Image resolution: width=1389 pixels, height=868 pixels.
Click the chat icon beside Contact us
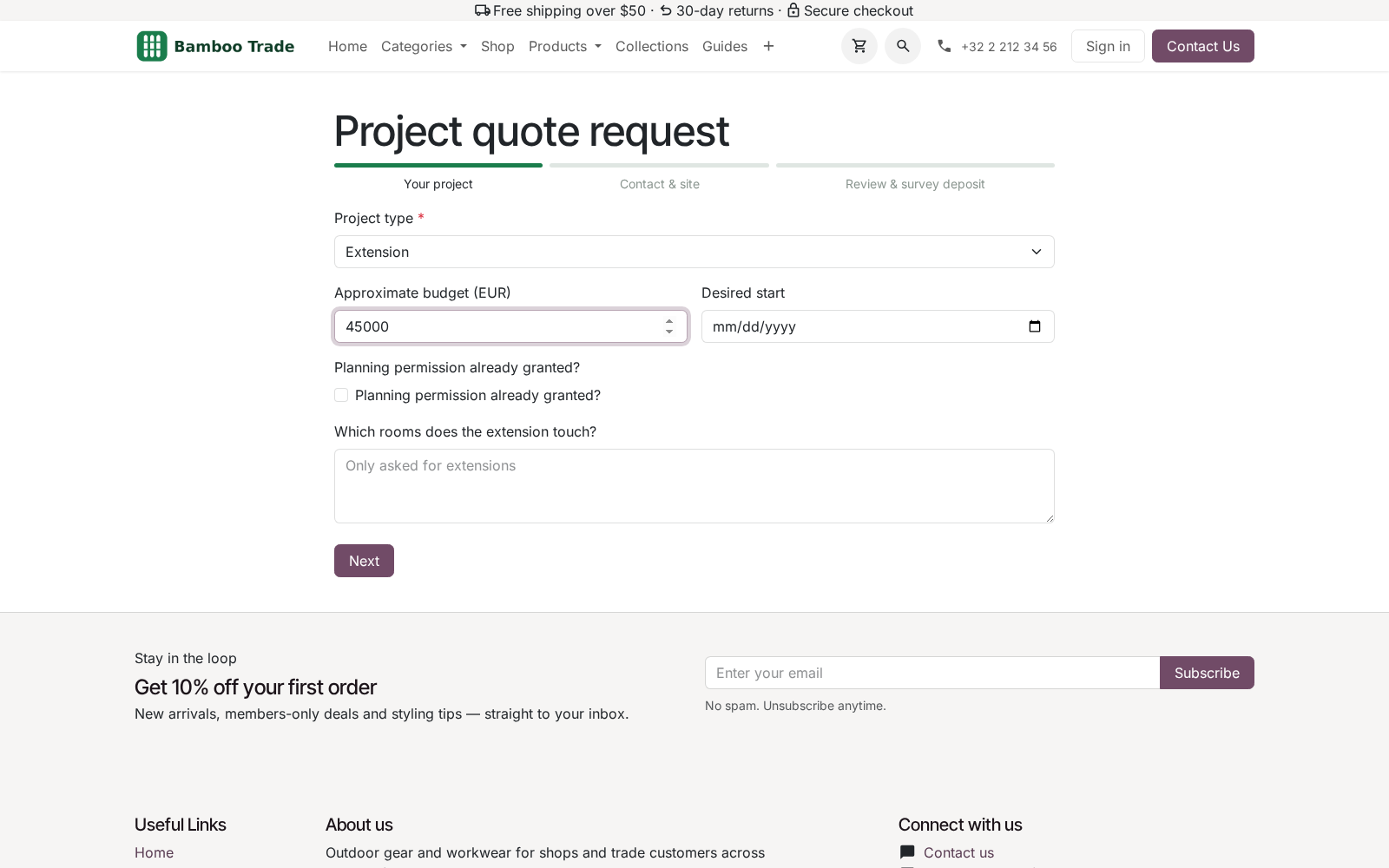[907, 852]
